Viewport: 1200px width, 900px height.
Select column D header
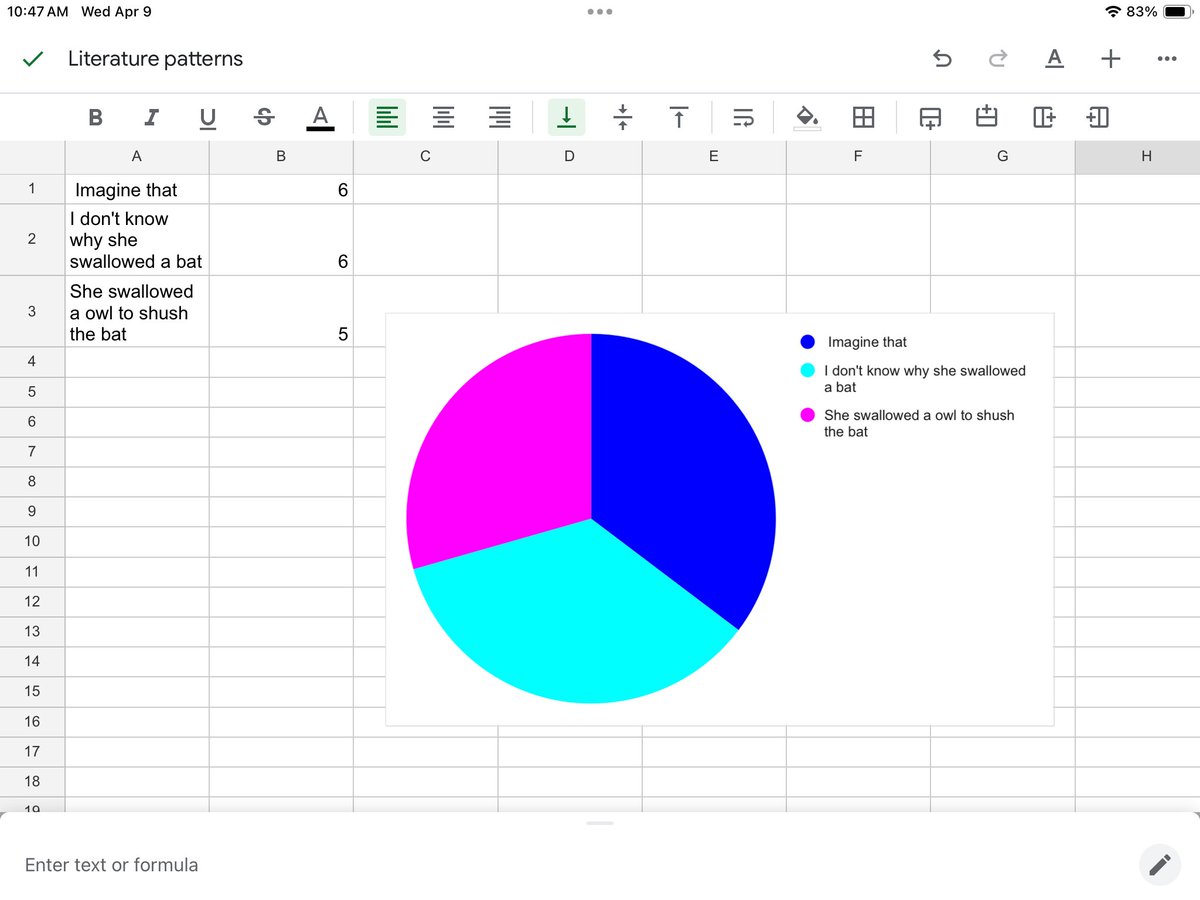click(x=570, y=156)
